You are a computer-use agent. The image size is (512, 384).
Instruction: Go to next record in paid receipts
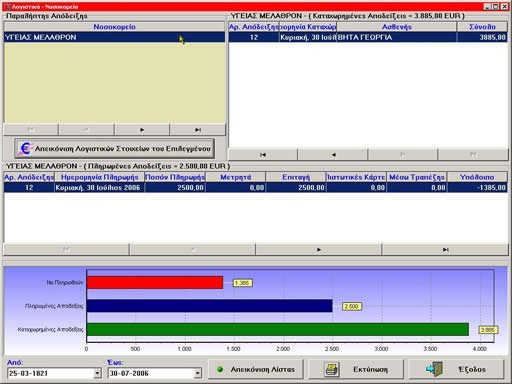pos(319,250)
